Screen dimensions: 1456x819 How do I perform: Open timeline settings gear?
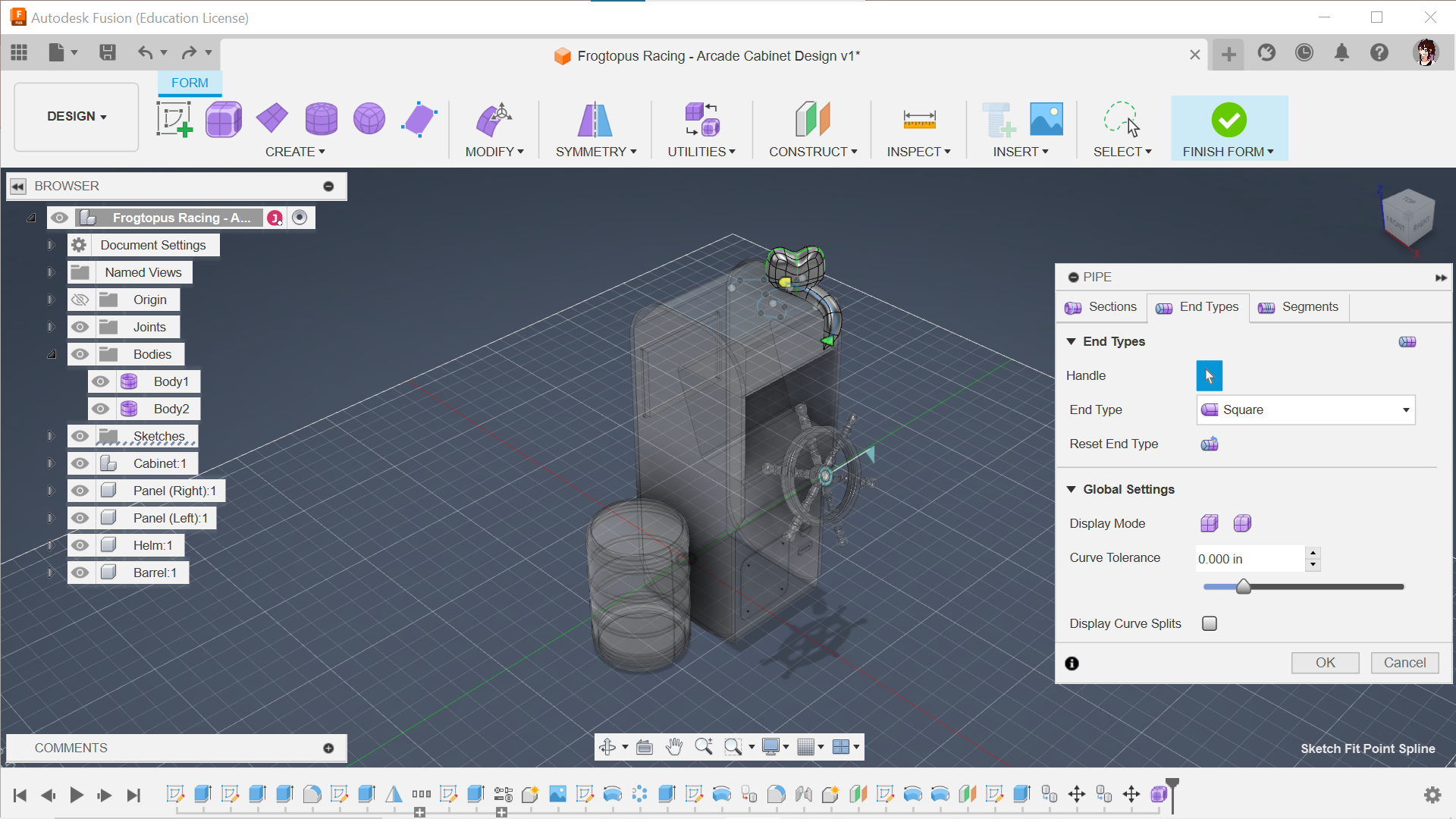coord(1432,794)
